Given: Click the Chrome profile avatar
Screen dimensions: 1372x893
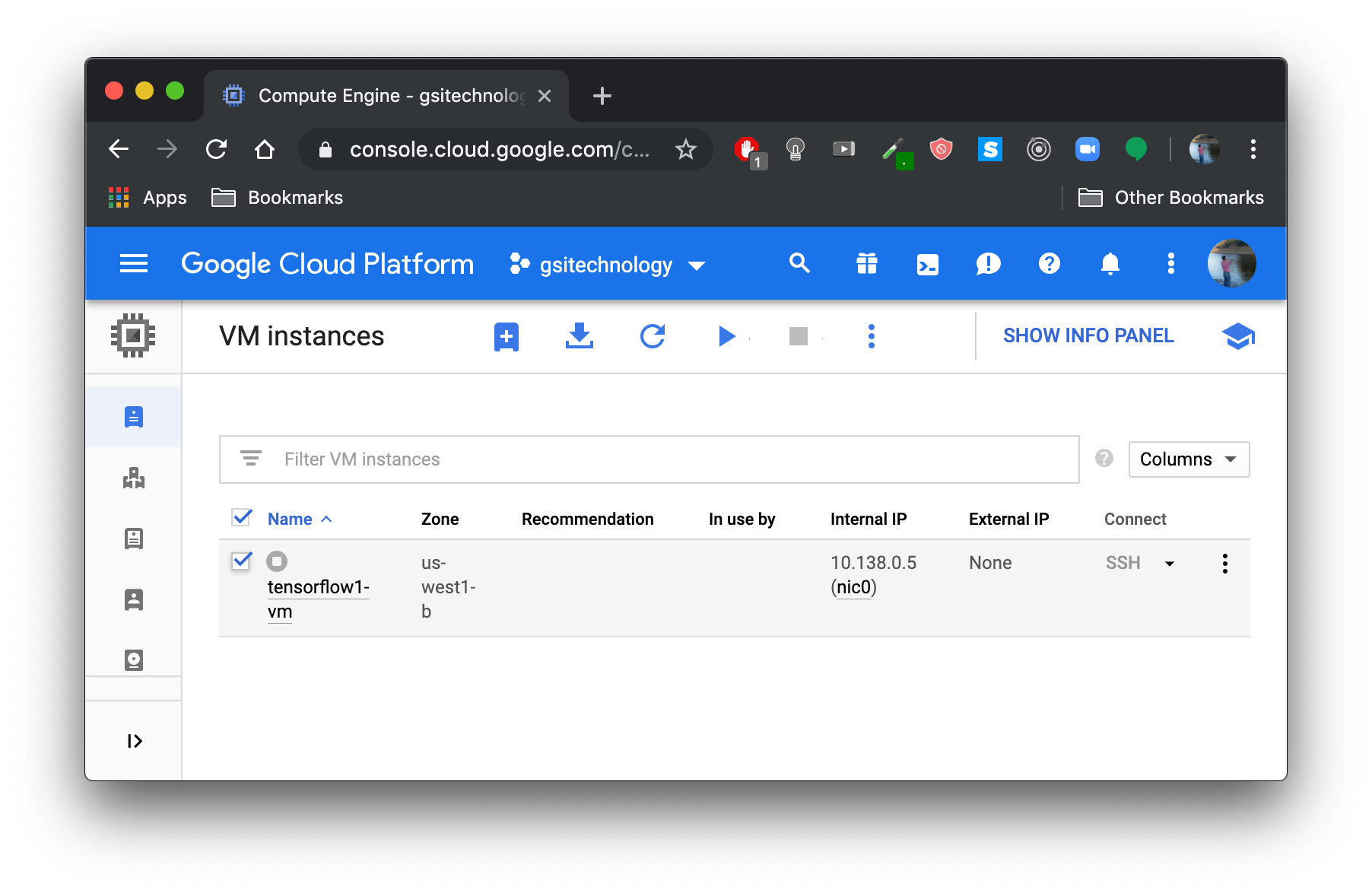Looking at the screenshot, I should [1205, 149].
